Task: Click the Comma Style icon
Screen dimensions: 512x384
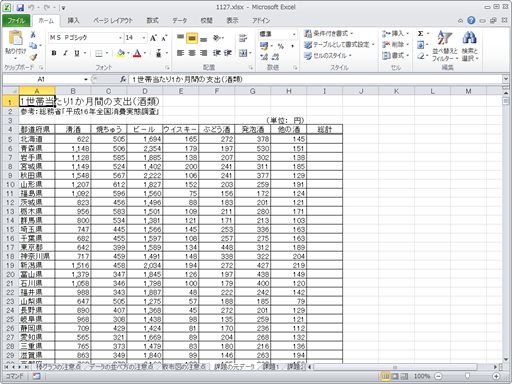Action: point(292,46)
